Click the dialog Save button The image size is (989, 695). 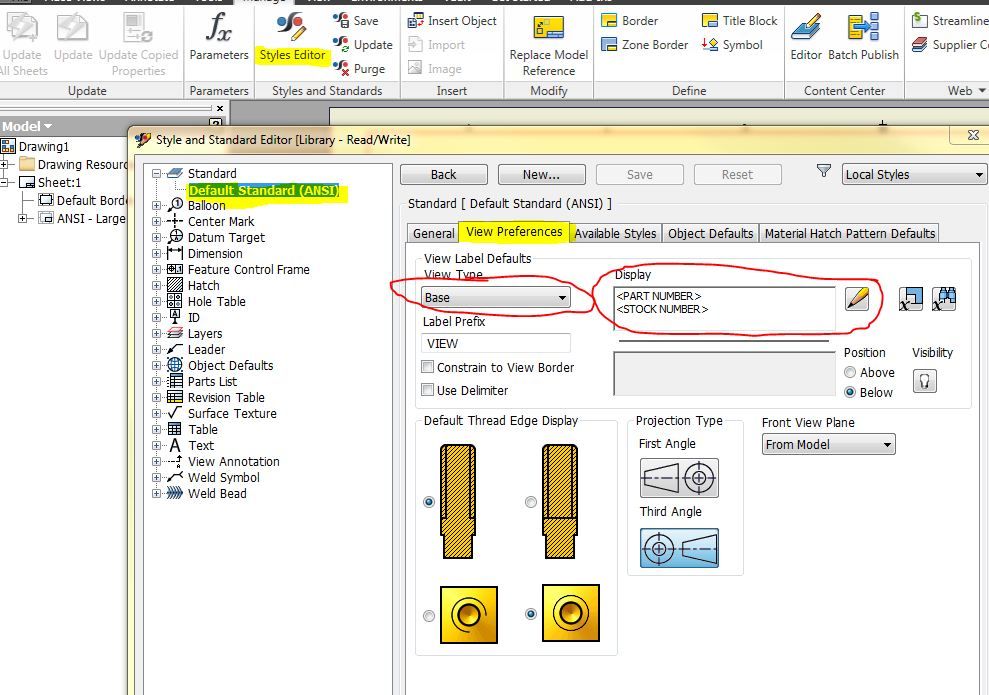click(640, 175)
